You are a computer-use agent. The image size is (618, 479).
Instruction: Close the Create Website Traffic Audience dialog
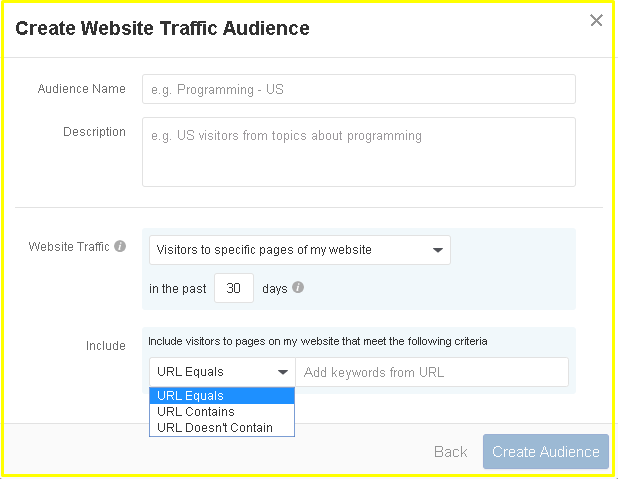click(x=596, y=20)
